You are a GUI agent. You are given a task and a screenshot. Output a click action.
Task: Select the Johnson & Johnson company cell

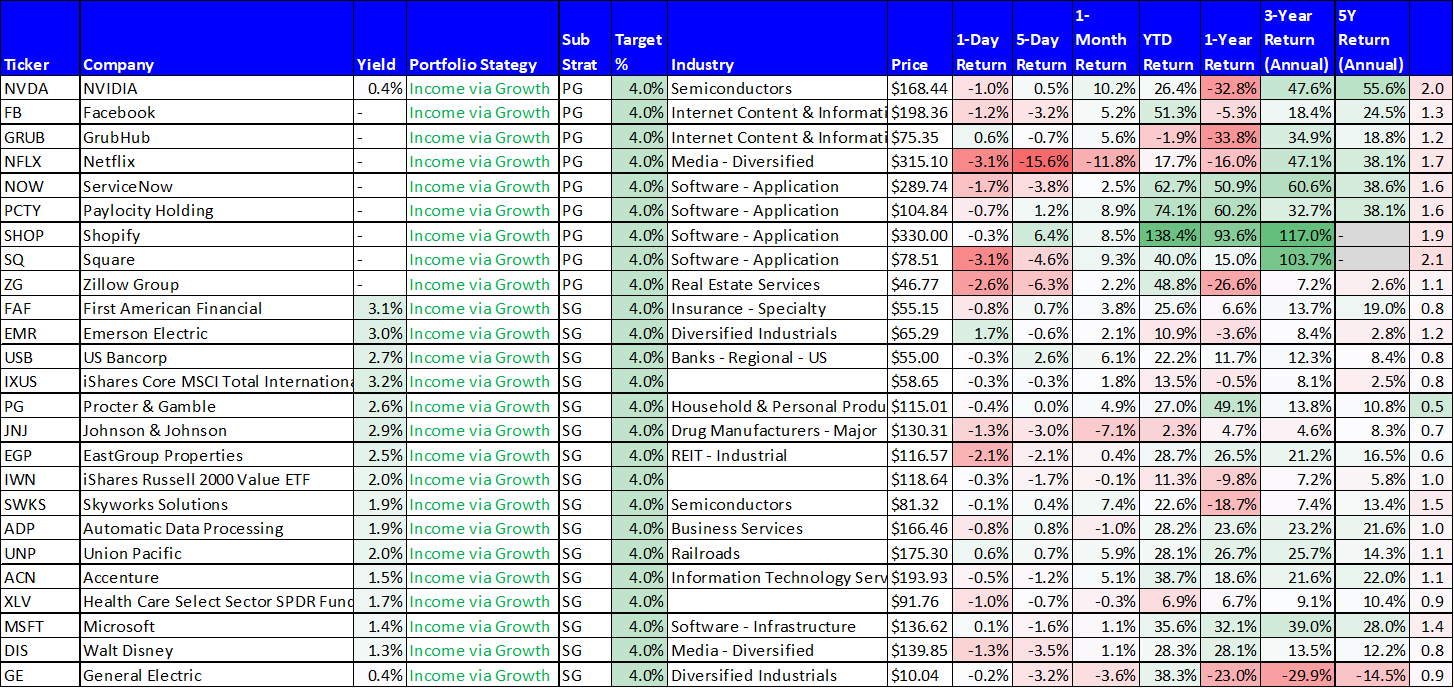pos(217,430)
